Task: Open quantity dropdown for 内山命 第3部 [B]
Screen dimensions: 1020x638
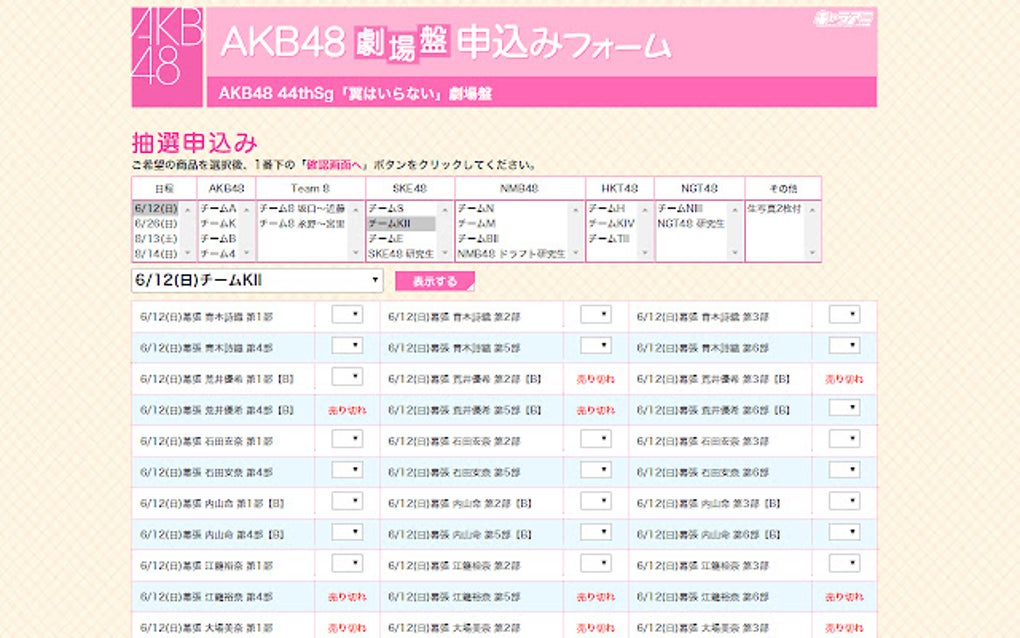Action: (845, 501)
